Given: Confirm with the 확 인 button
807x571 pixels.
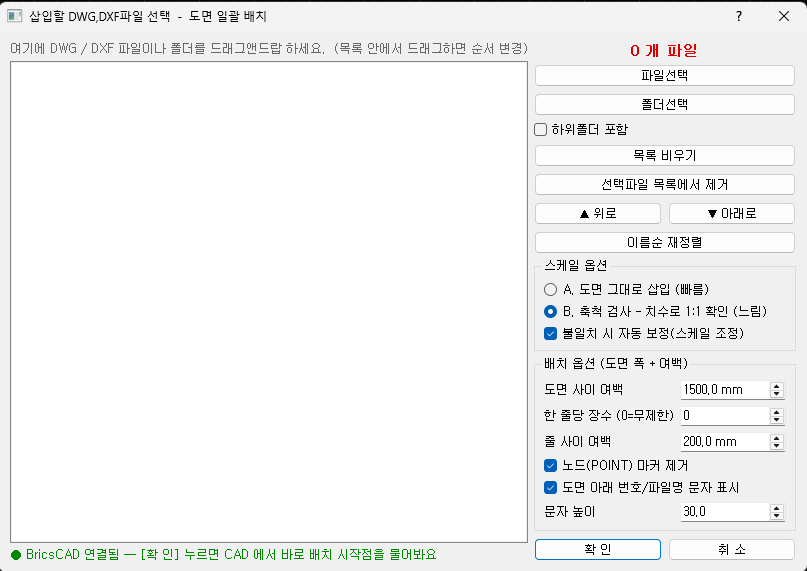Looking at the screenshot, I should [598, 549].
